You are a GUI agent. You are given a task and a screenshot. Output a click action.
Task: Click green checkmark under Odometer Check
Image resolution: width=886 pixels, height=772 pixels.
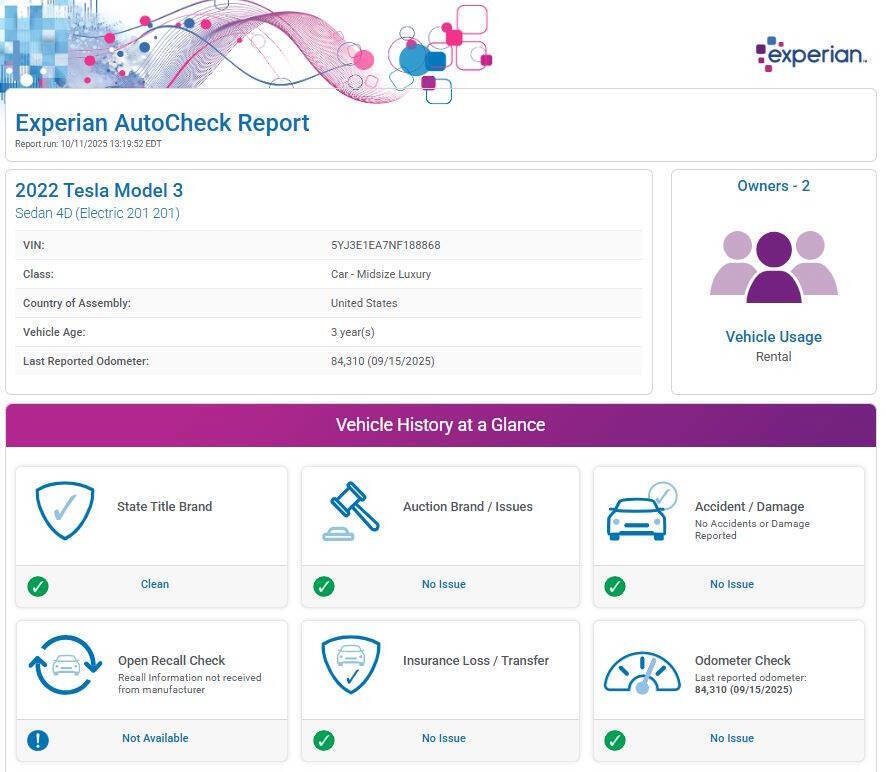[615, 740]
